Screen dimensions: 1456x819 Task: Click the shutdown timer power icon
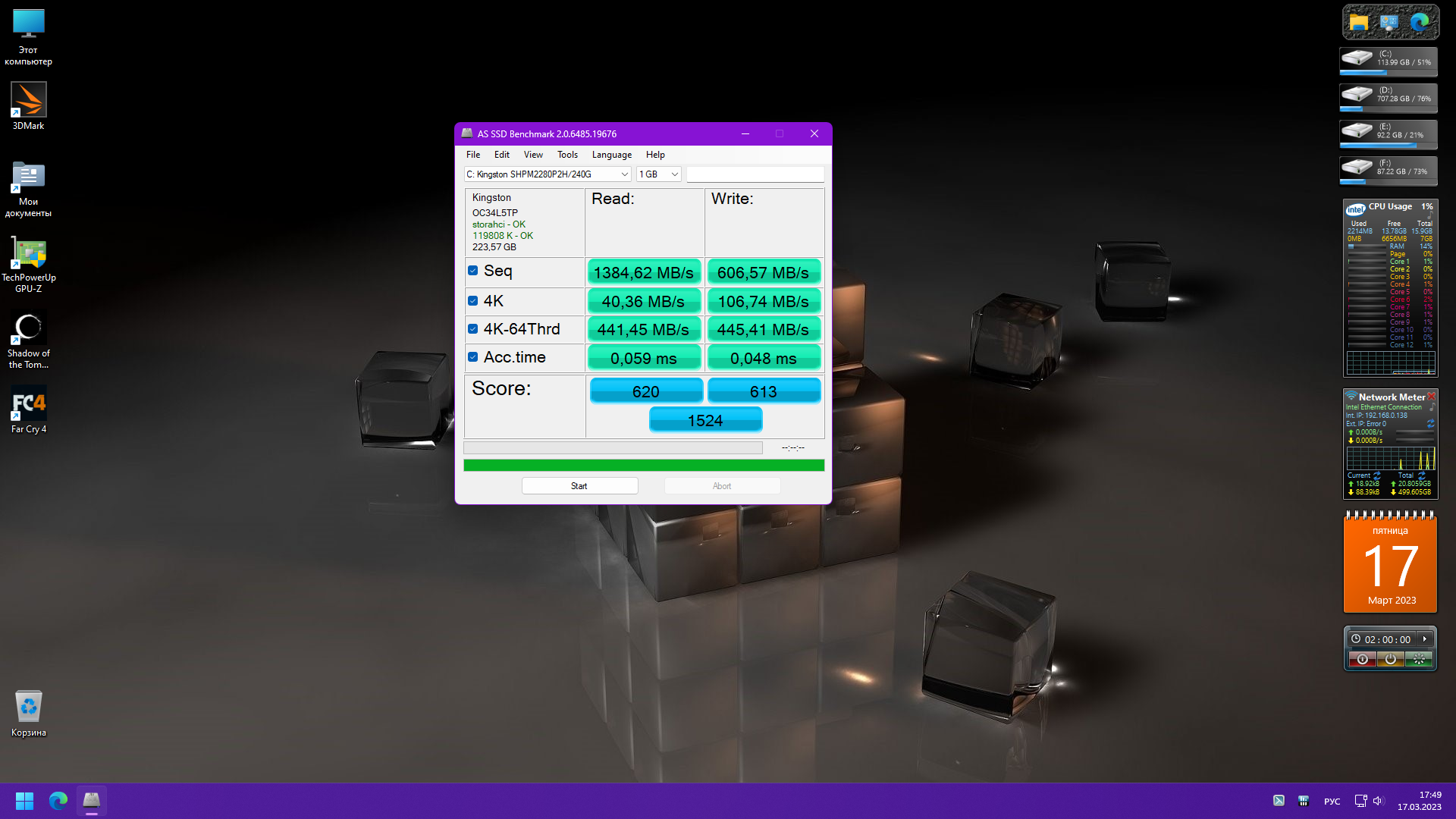[x=1390, y=659]
